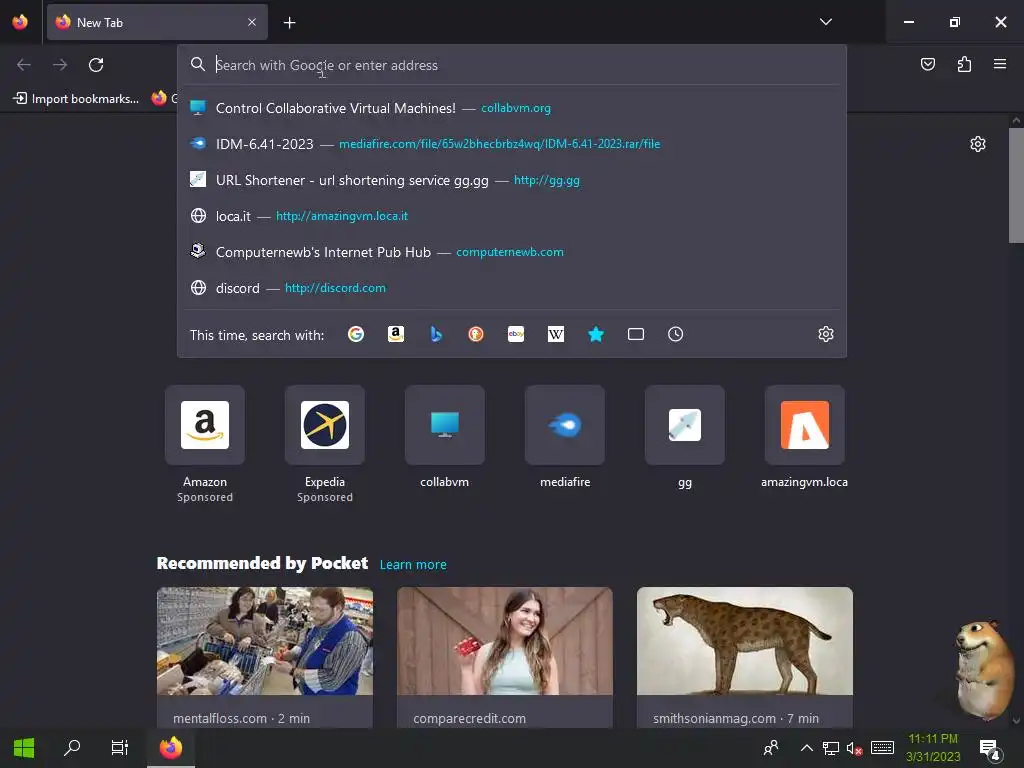Click Import bookmarks toolbar item

coord(76,99)
